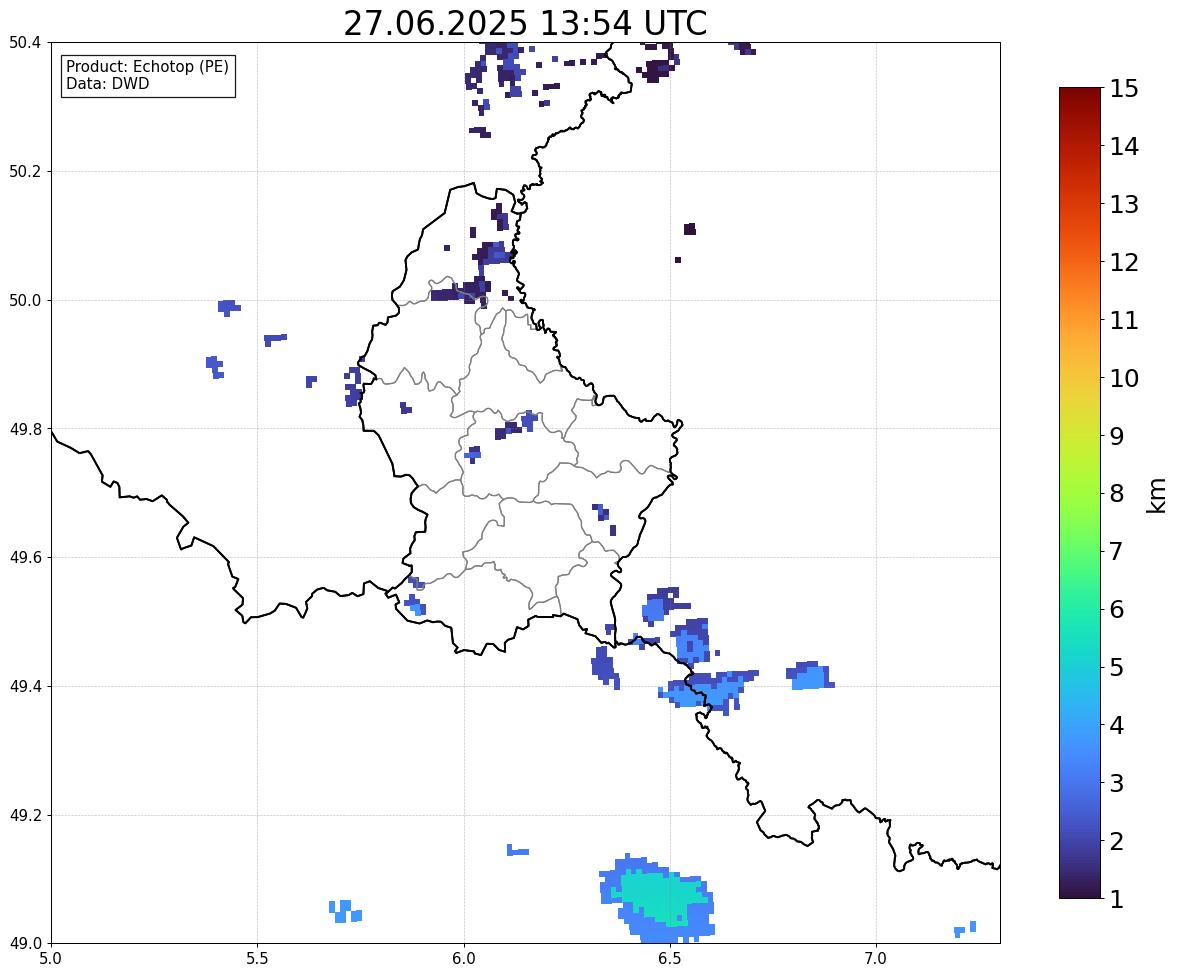
Task: Click the 'Product: Echotop (PE)' text line
Action: coord(147,67)
